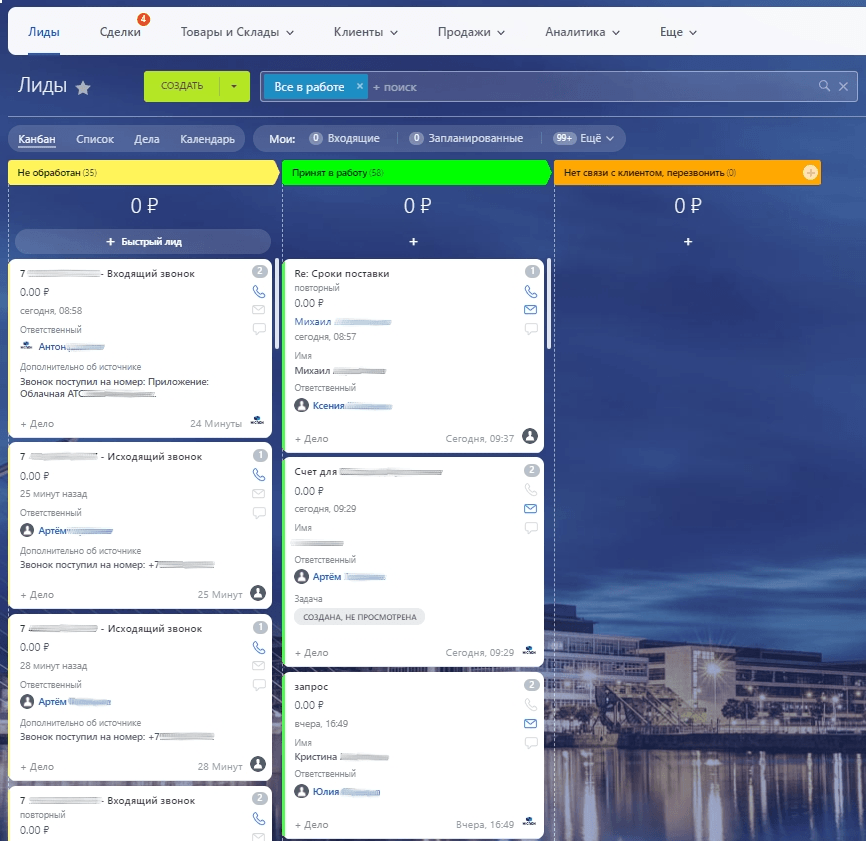Click email icon on запрос card
This screenshot has width=866, height=841.
(530, 723)
